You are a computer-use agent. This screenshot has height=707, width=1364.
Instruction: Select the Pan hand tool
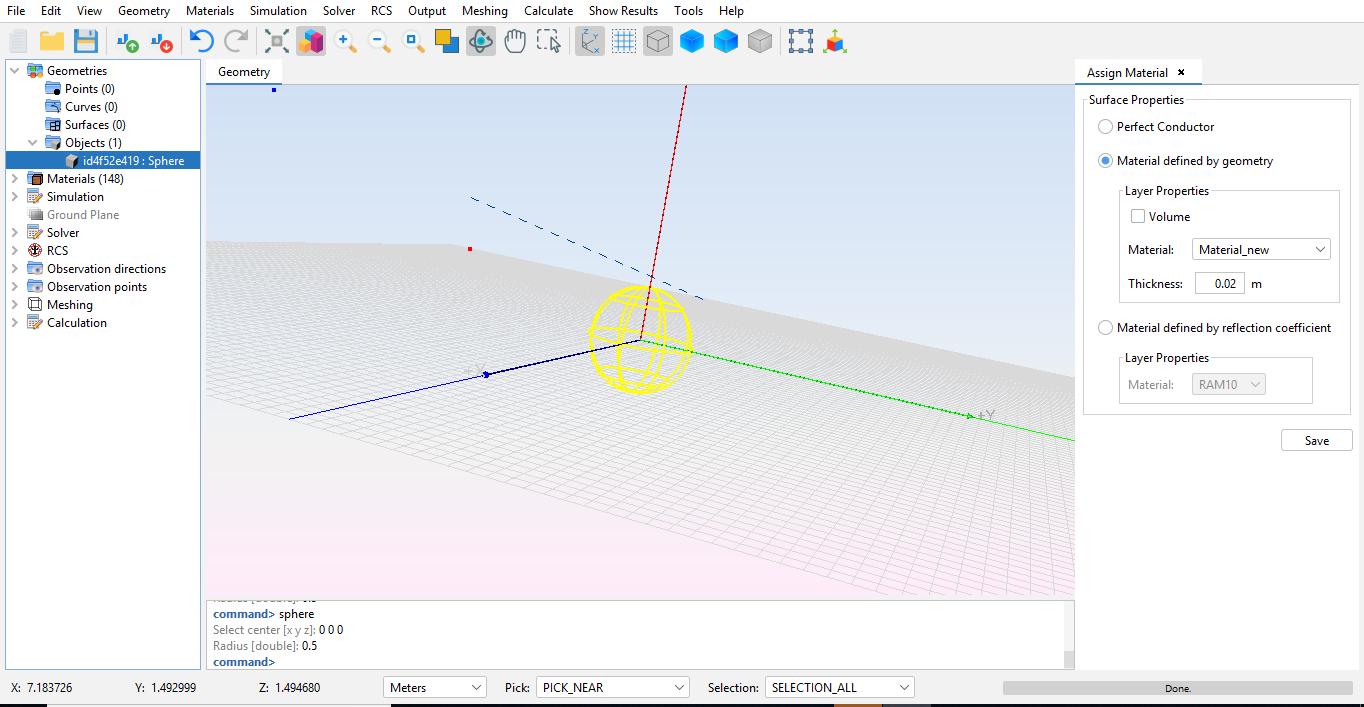coord(515,41)
